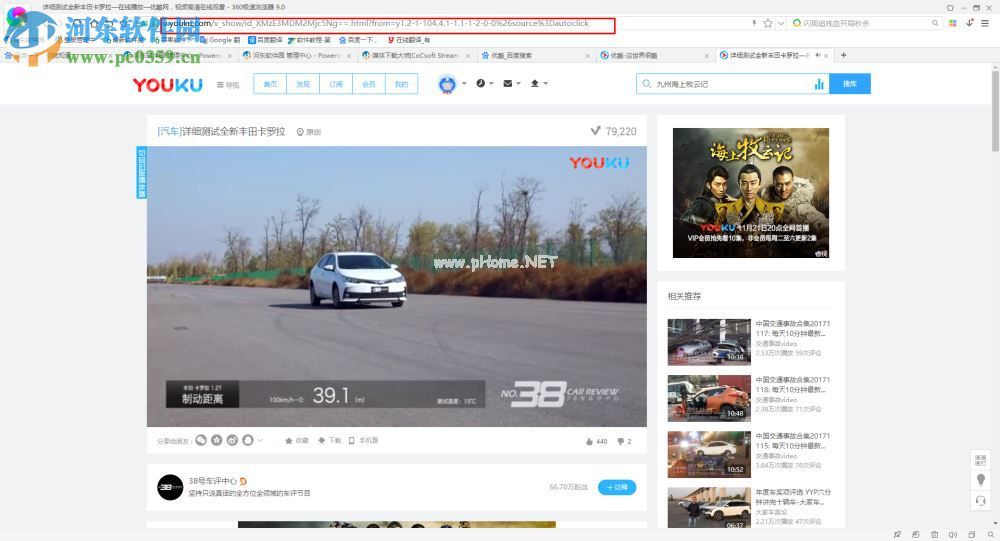The height and width of the screenshot is (541, 1000).
Task: Click the magnifier in browser search field
Action: click(935, 23)
